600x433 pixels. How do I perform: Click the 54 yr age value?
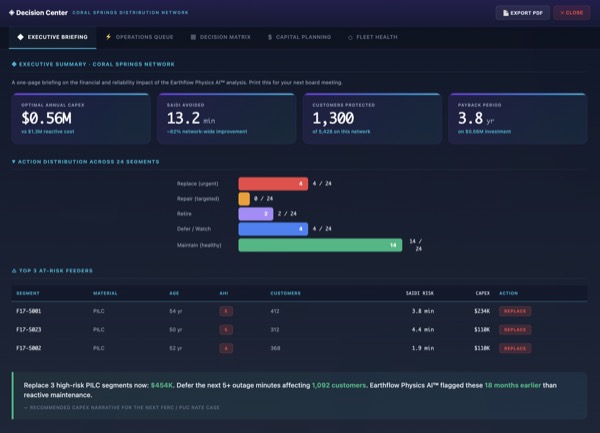176,311
